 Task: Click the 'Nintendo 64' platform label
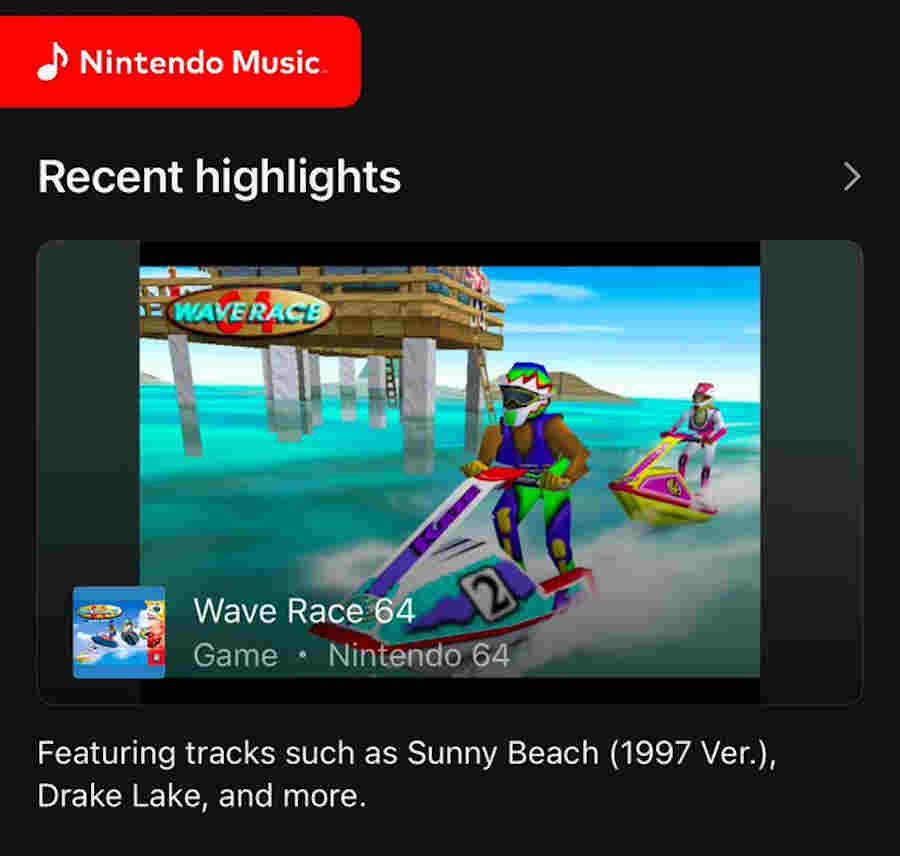pos(419,655)
